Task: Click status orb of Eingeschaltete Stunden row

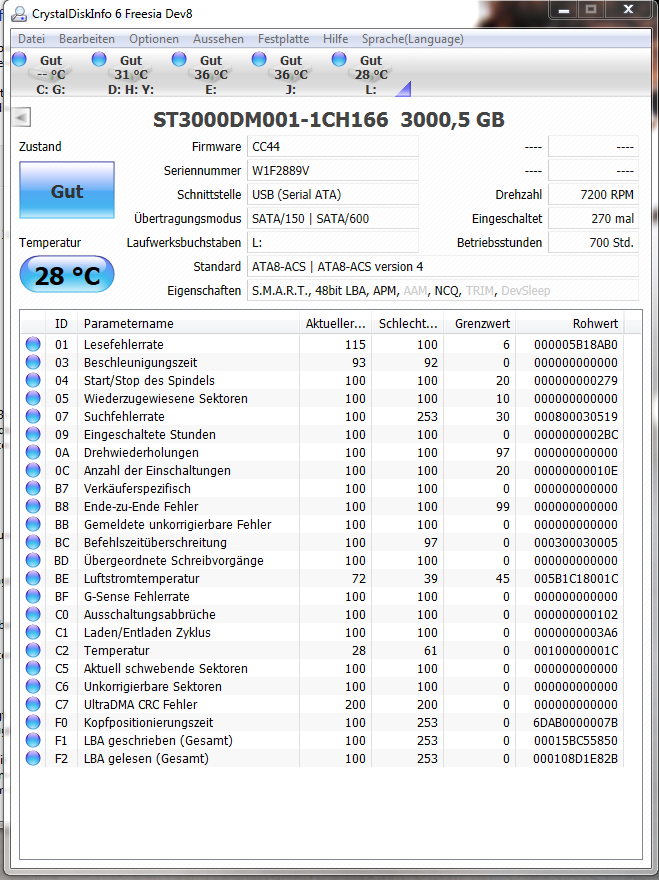Action: [x=33, y=434]
